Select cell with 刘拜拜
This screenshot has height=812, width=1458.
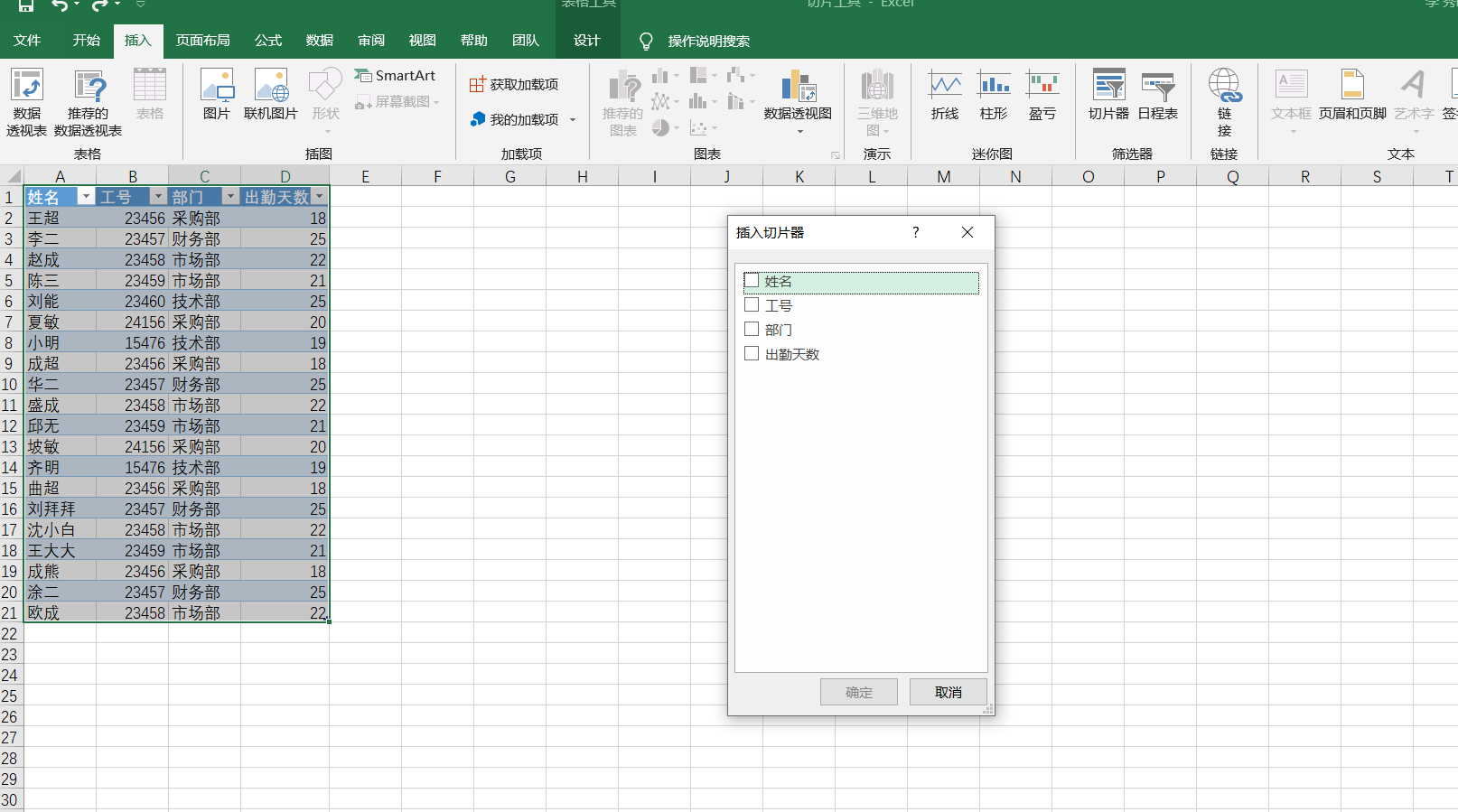coord(60,509)
